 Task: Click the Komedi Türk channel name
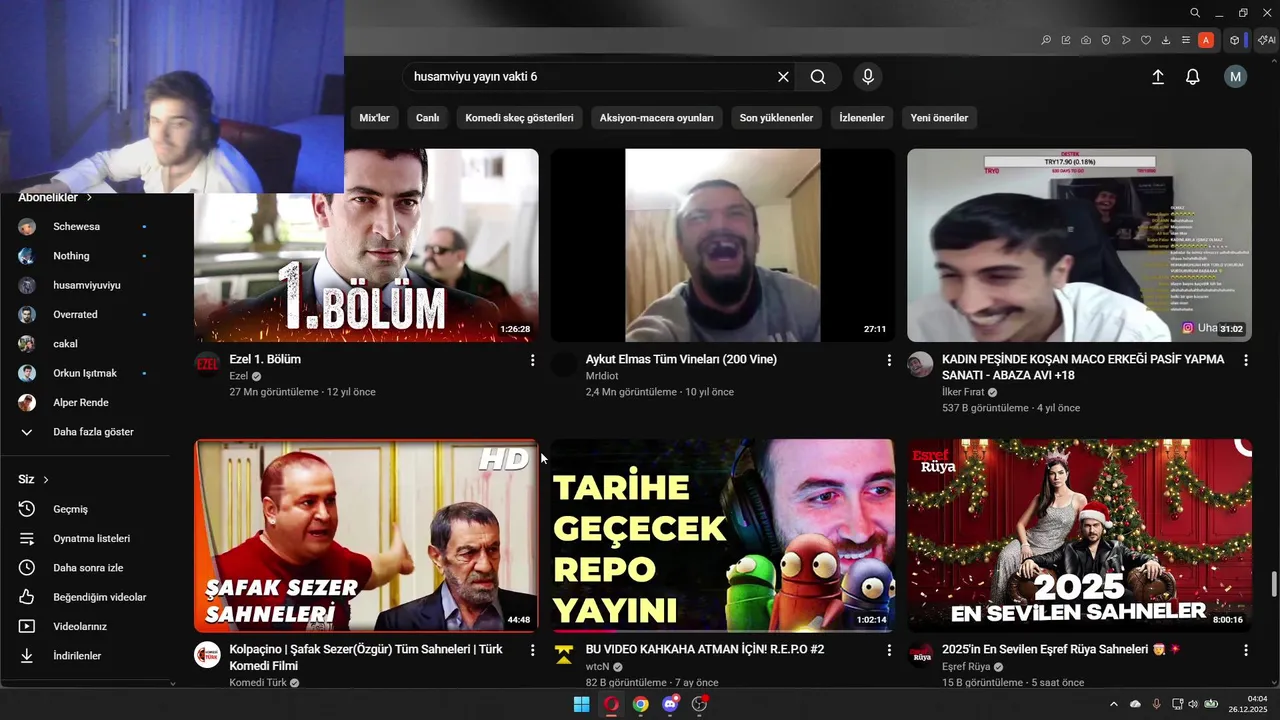pos(258,683)
